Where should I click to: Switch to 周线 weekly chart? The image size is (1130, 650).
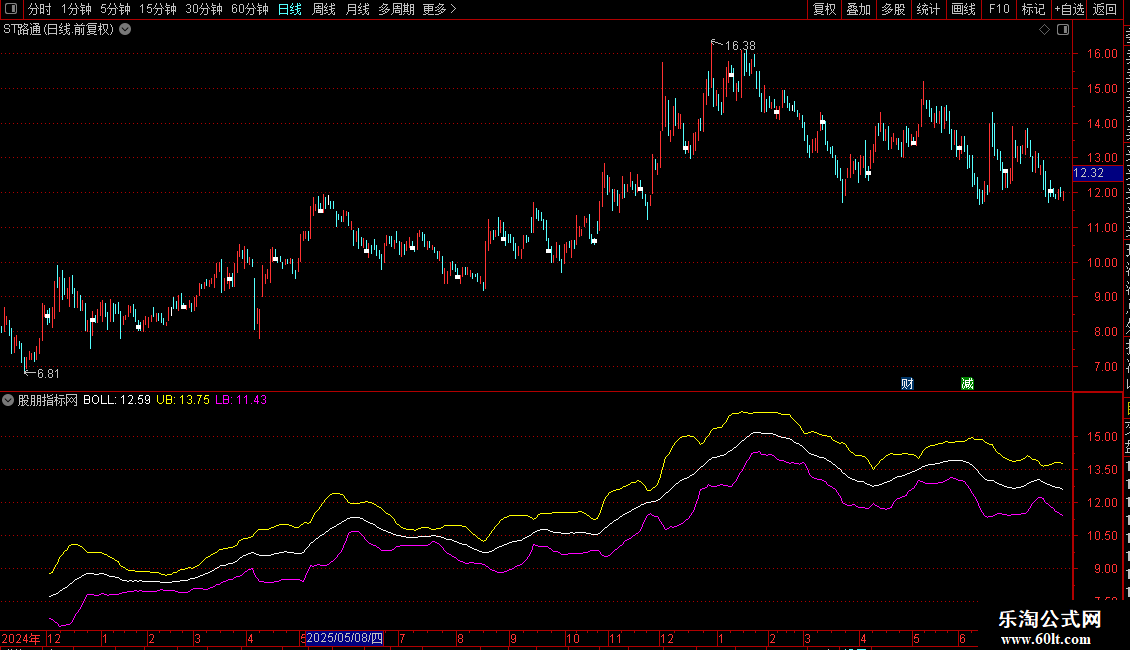[x=324, y=9]
